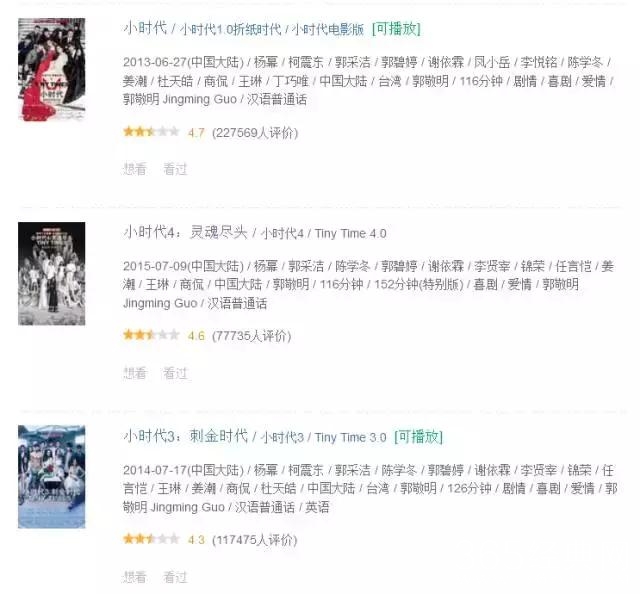Mark 小时代 as 想看

[134, 169]
